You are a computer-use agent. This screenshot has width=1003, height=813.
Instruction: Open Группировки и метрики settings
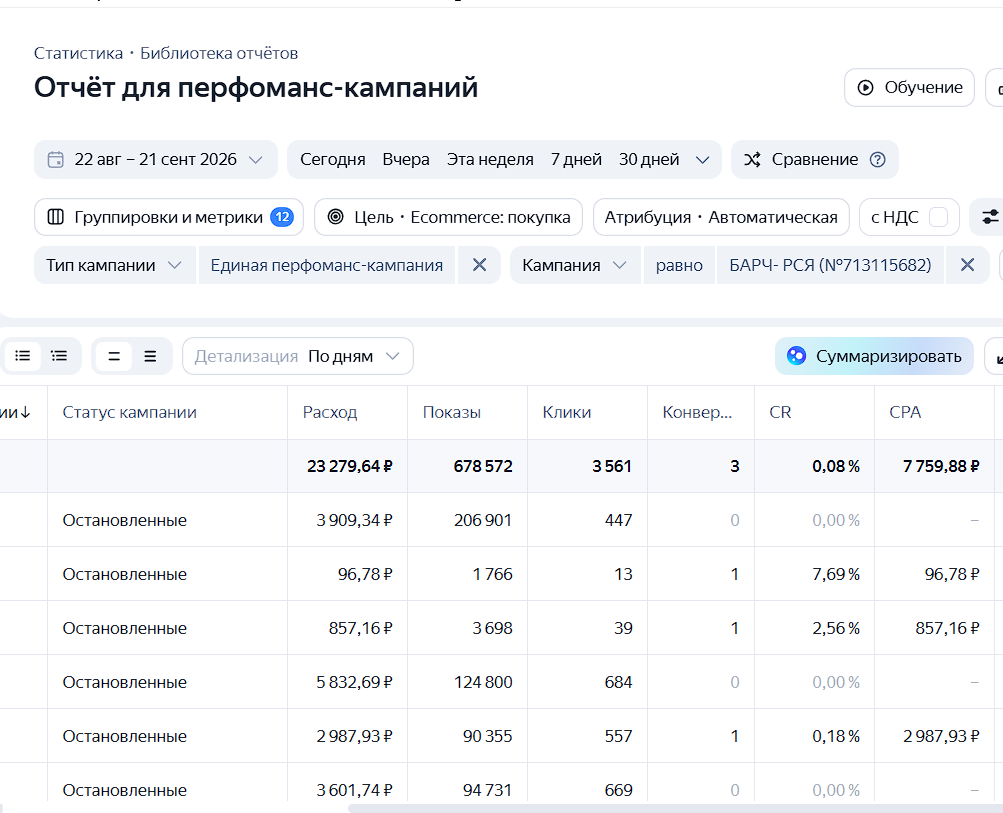(169, 217)
